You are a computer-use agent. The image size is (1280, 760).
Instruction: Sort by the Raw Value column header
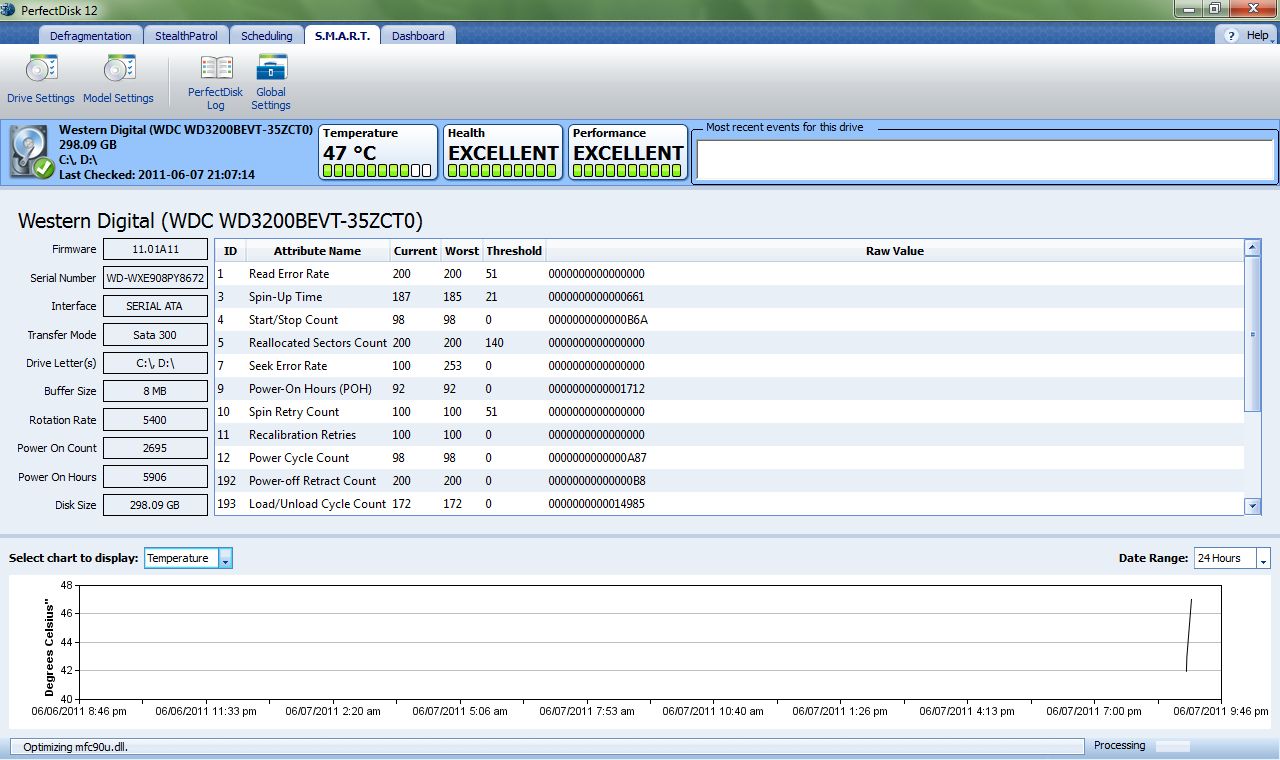click(895, 251)
